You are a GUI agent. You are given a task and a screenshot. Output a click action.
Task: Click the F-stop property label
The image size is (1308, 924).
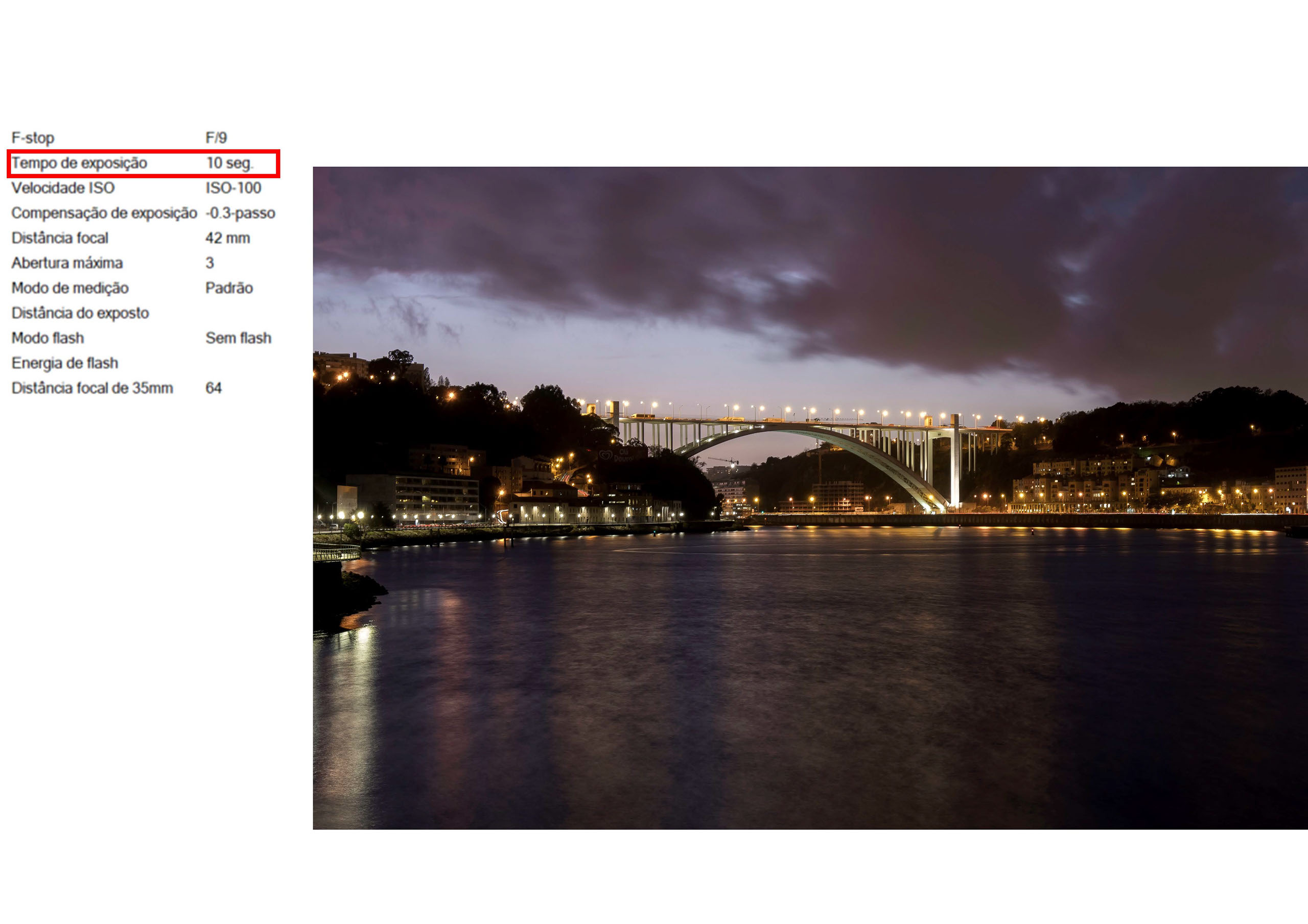(33, 138)
